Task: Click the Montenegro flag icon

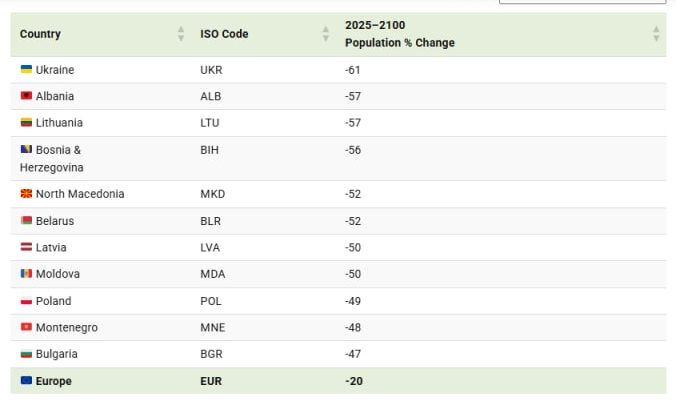Action: [x=26, y=327]
